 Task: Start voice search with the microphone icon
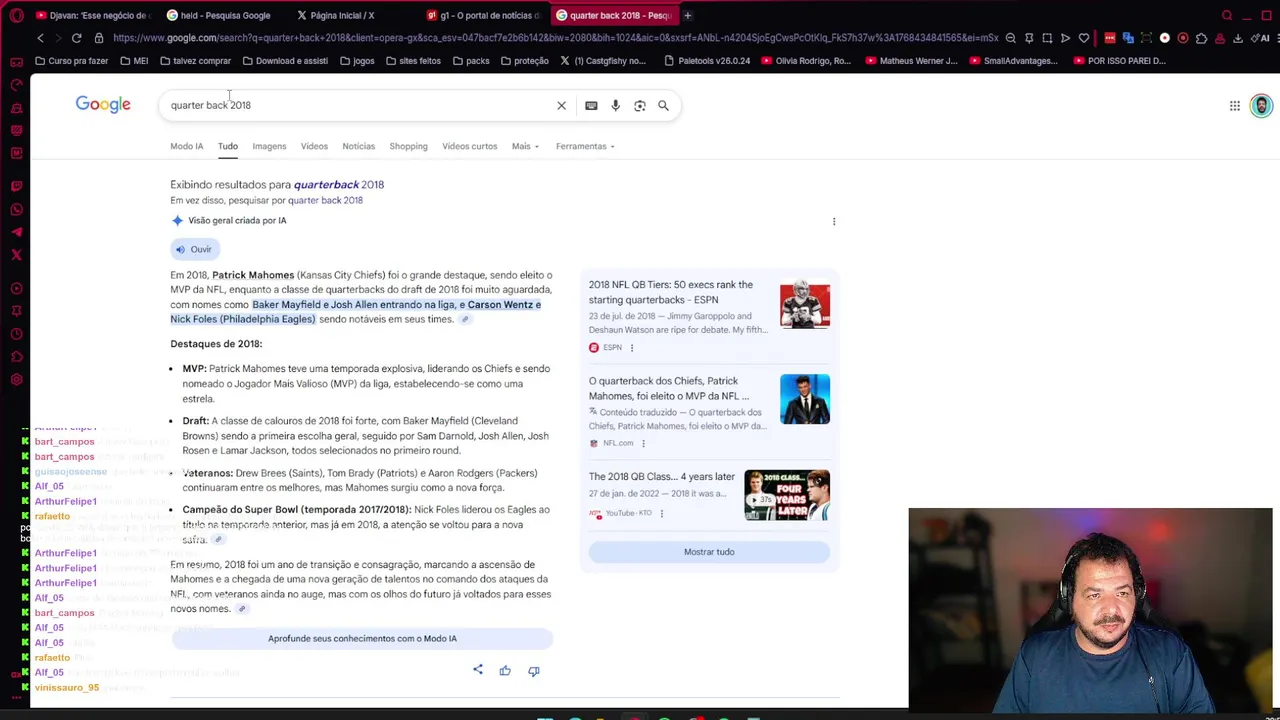point(615,105)
